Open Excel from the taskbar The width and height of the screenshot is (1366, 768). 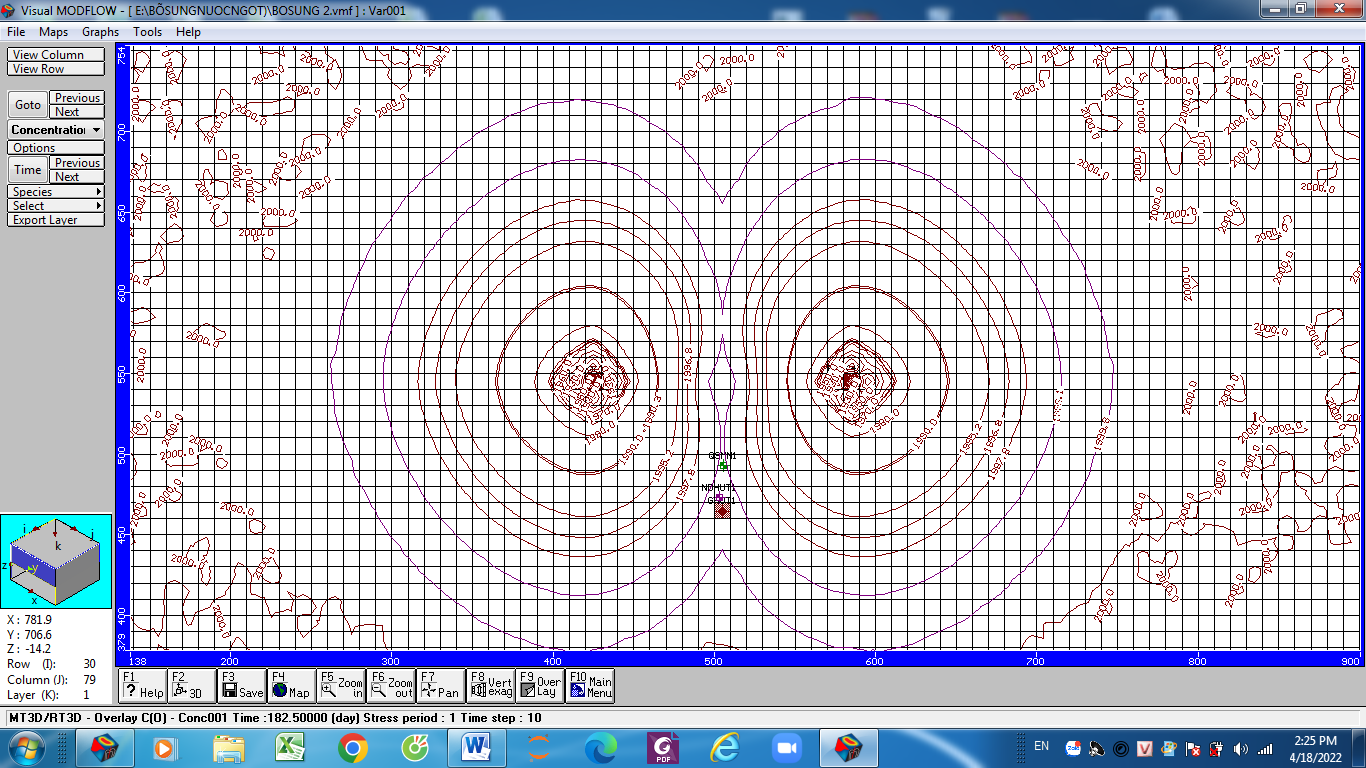[x=290, y=747]
